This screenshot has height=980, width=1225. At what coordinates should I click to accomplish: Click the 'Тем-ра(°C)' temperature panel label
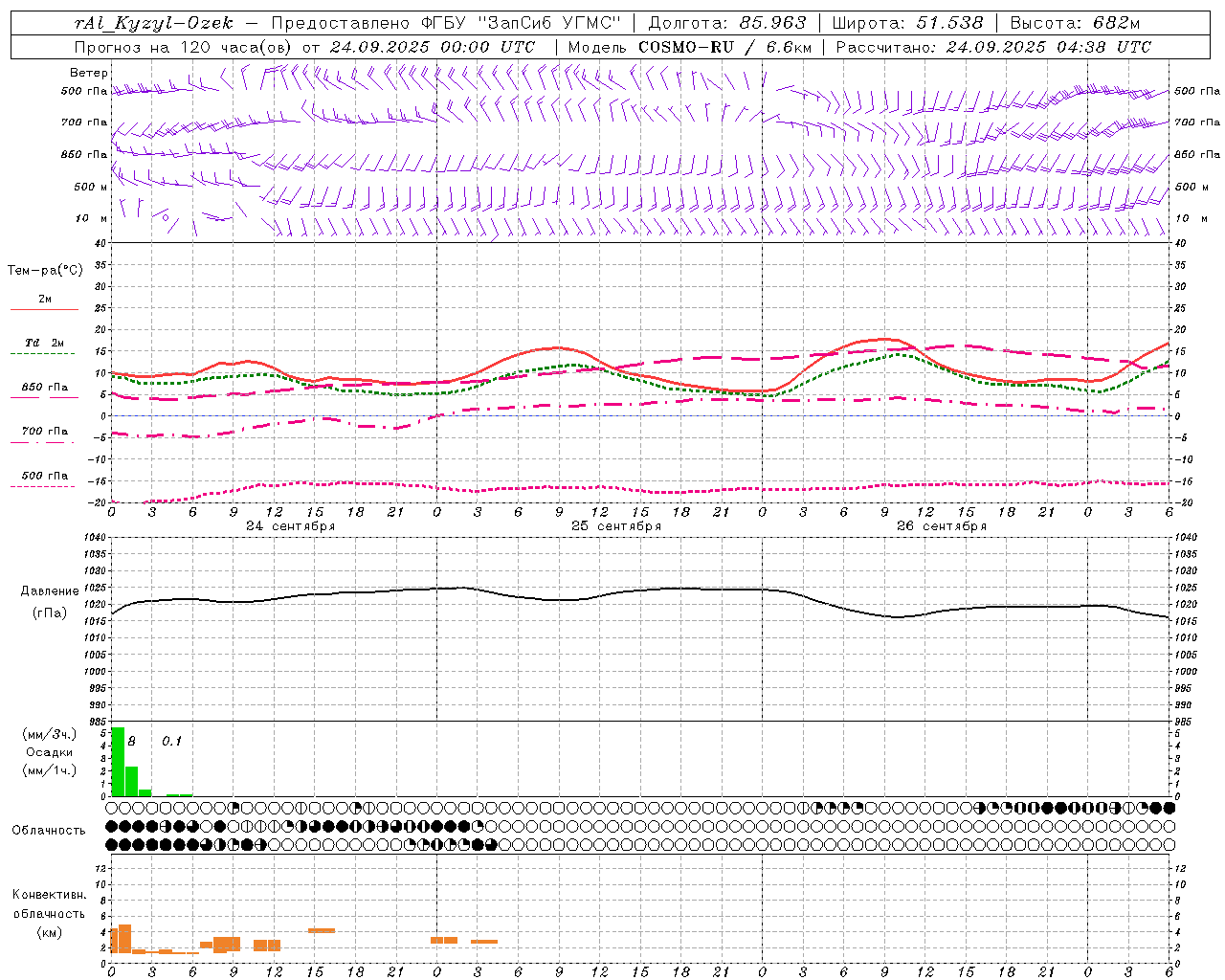[x=45, y=271]
